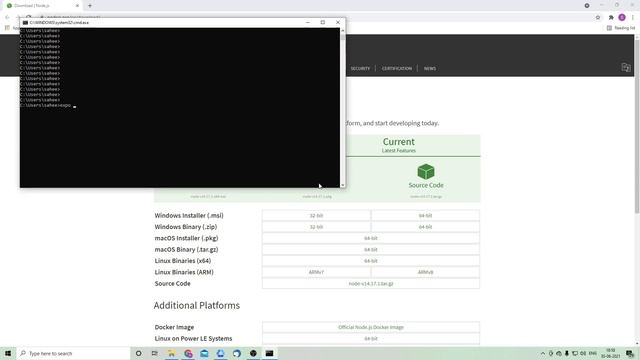Open the Chrome extensions puzzle icon

pyautogui.click(x=611, y=18)
